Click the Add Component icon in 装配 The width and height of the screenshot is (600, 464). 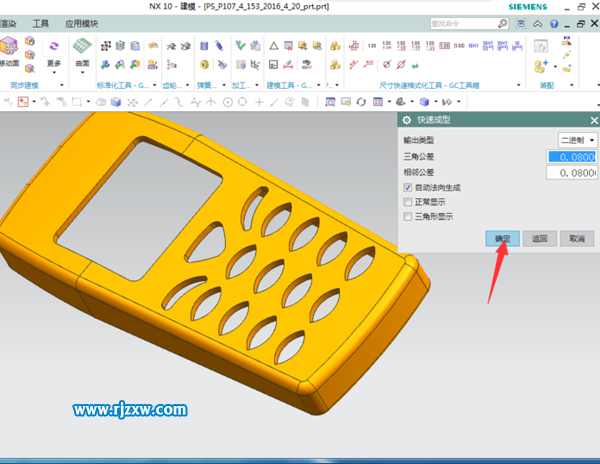[x=541, y=66]
